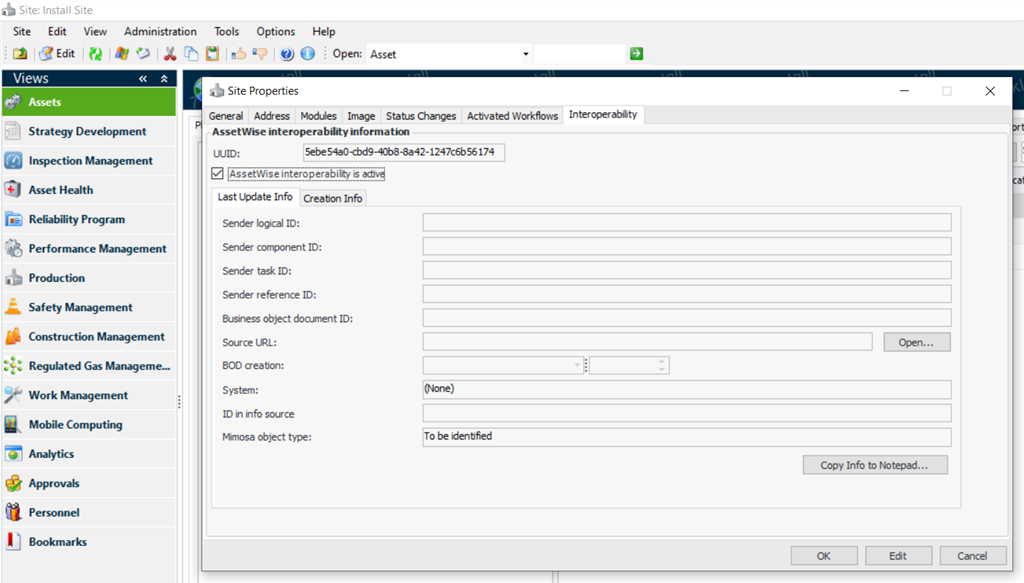Click the green refresh arrows icon
The image size is (1024, 583).
pyautogui.click(x=95, y=54)
